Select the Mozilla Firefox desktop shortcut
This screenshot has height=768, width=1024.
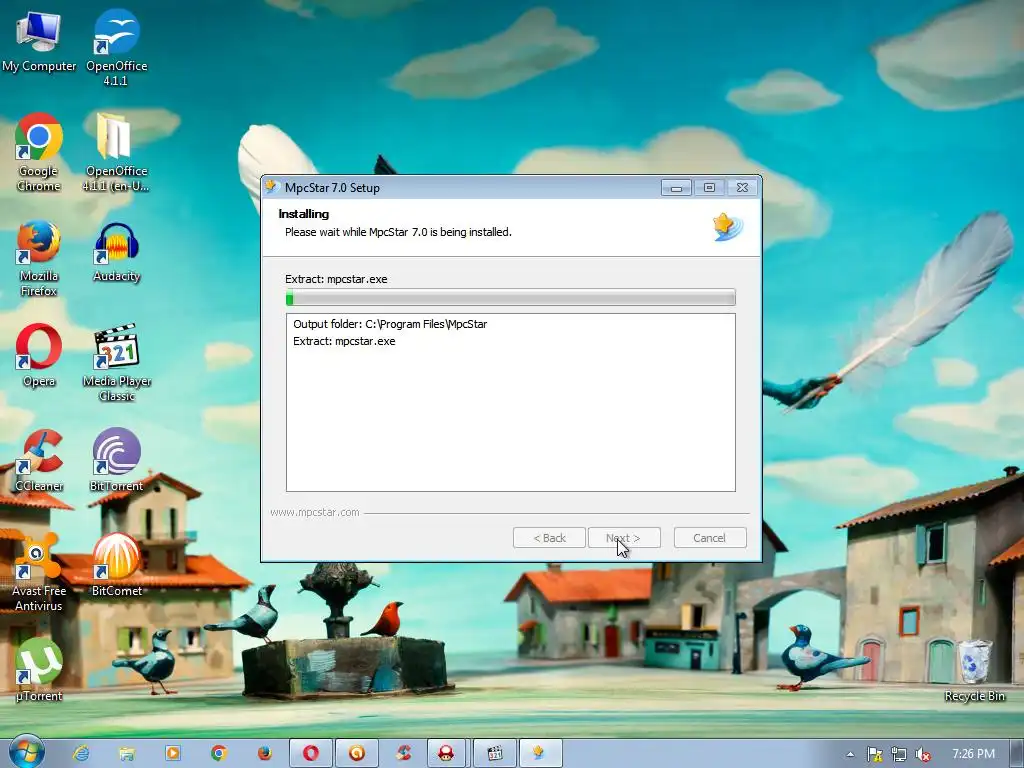pyautogui.click(x=39, y=259)
